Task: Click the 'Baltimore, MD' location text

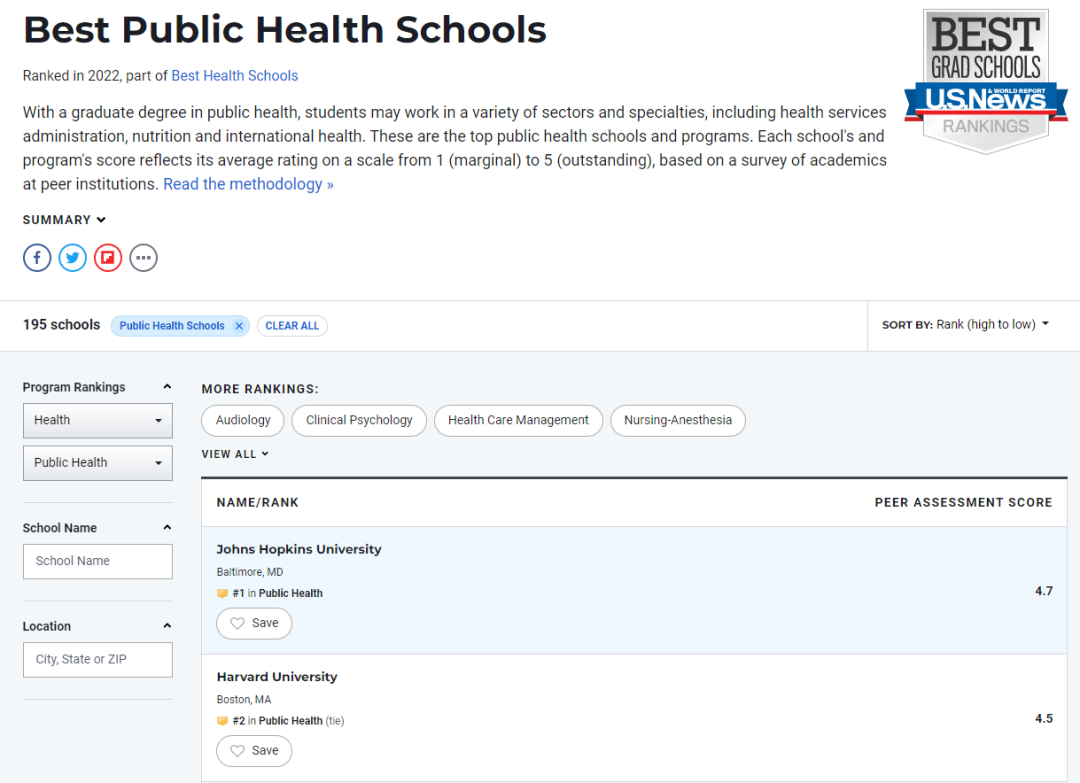Action: (249, 572)
